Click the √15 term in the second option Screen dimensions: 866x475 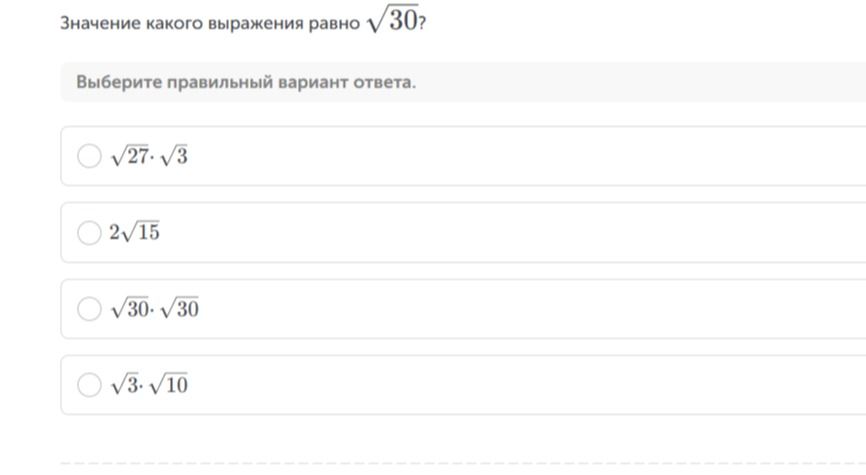tap(140, 232)
